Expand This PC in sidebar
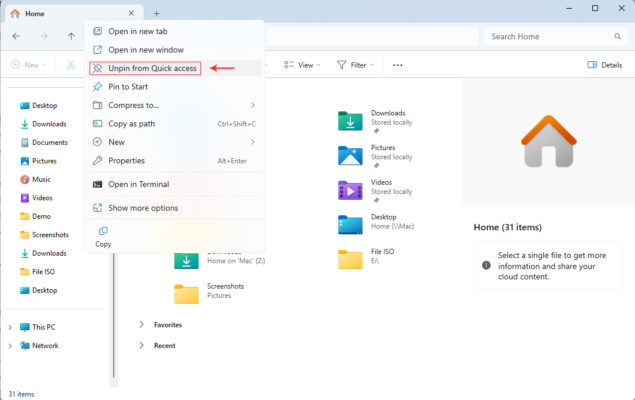 coord(11,327)
